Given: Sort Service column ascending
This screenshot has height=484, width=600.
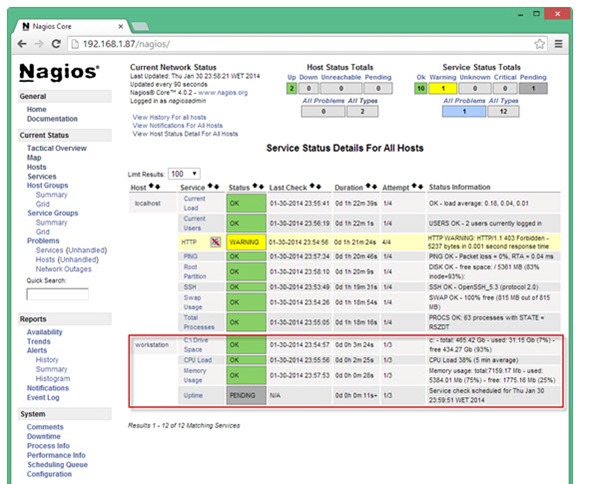Looking at the screenshot, I should pyautogui.click(x=210, y=186).
